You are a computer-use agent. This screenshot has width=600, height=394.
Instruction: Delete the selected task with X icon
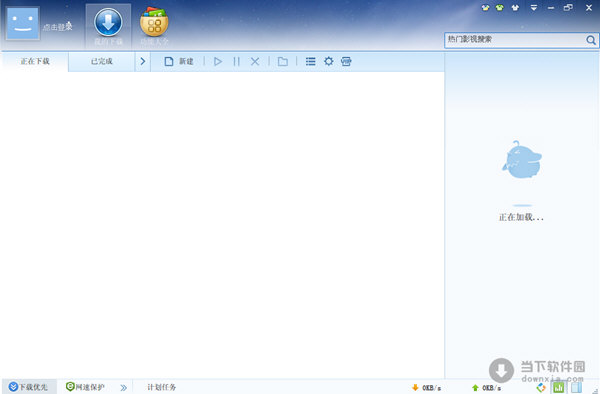[255, 62]
